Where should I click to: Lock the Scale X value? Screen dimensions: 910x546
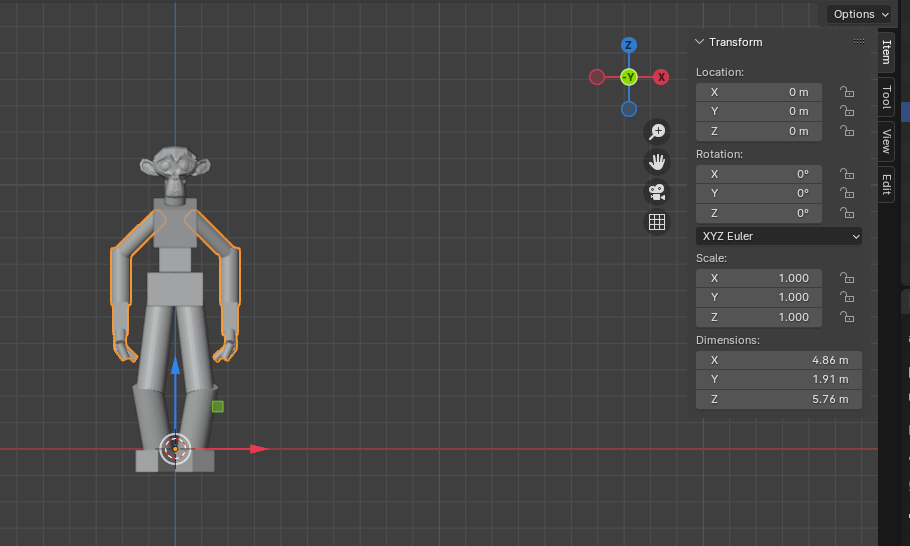point(847,278)
